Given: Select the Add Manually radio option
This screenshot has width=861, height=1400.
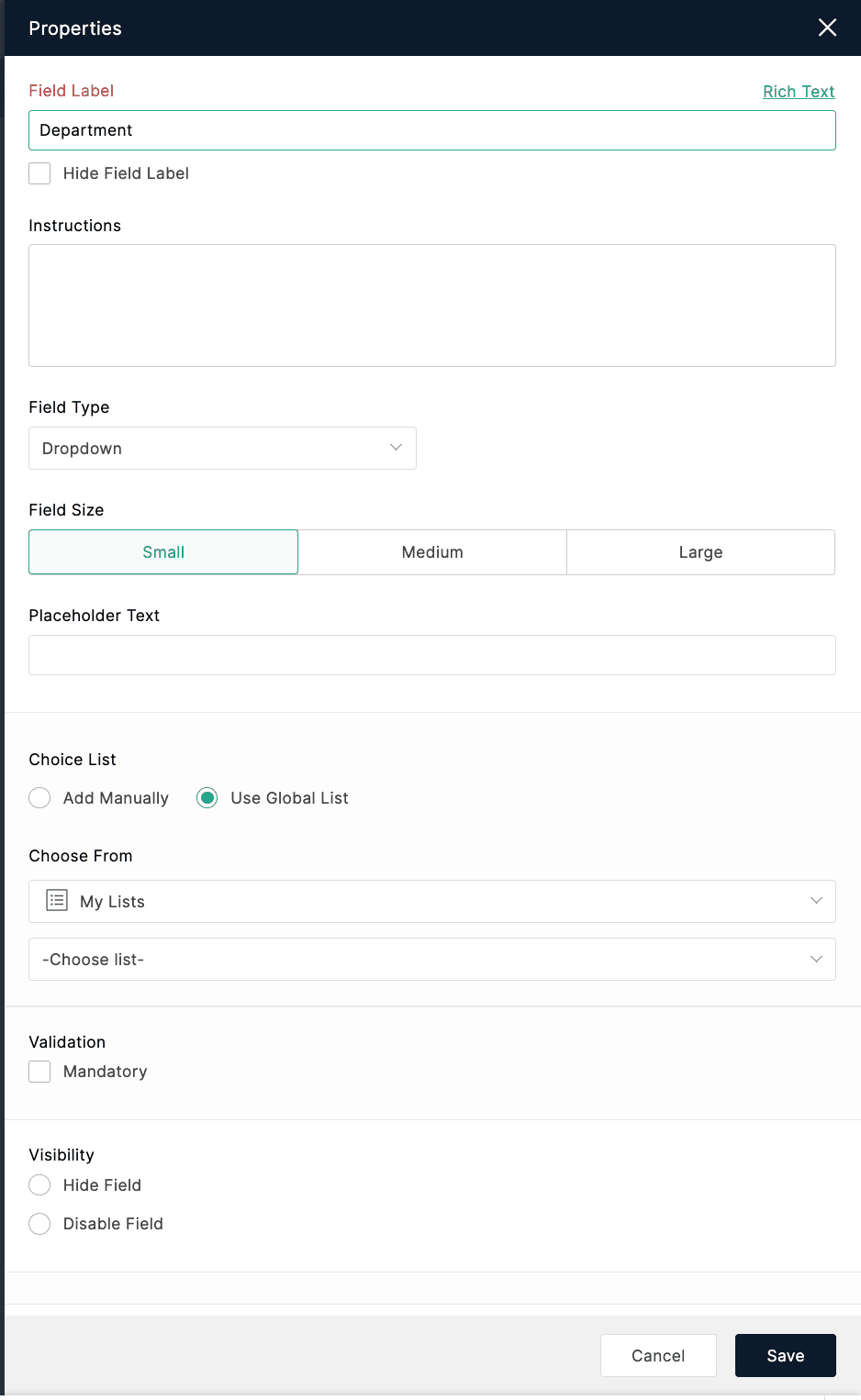Looking at the screenshot, I should [x=39, y=798].
